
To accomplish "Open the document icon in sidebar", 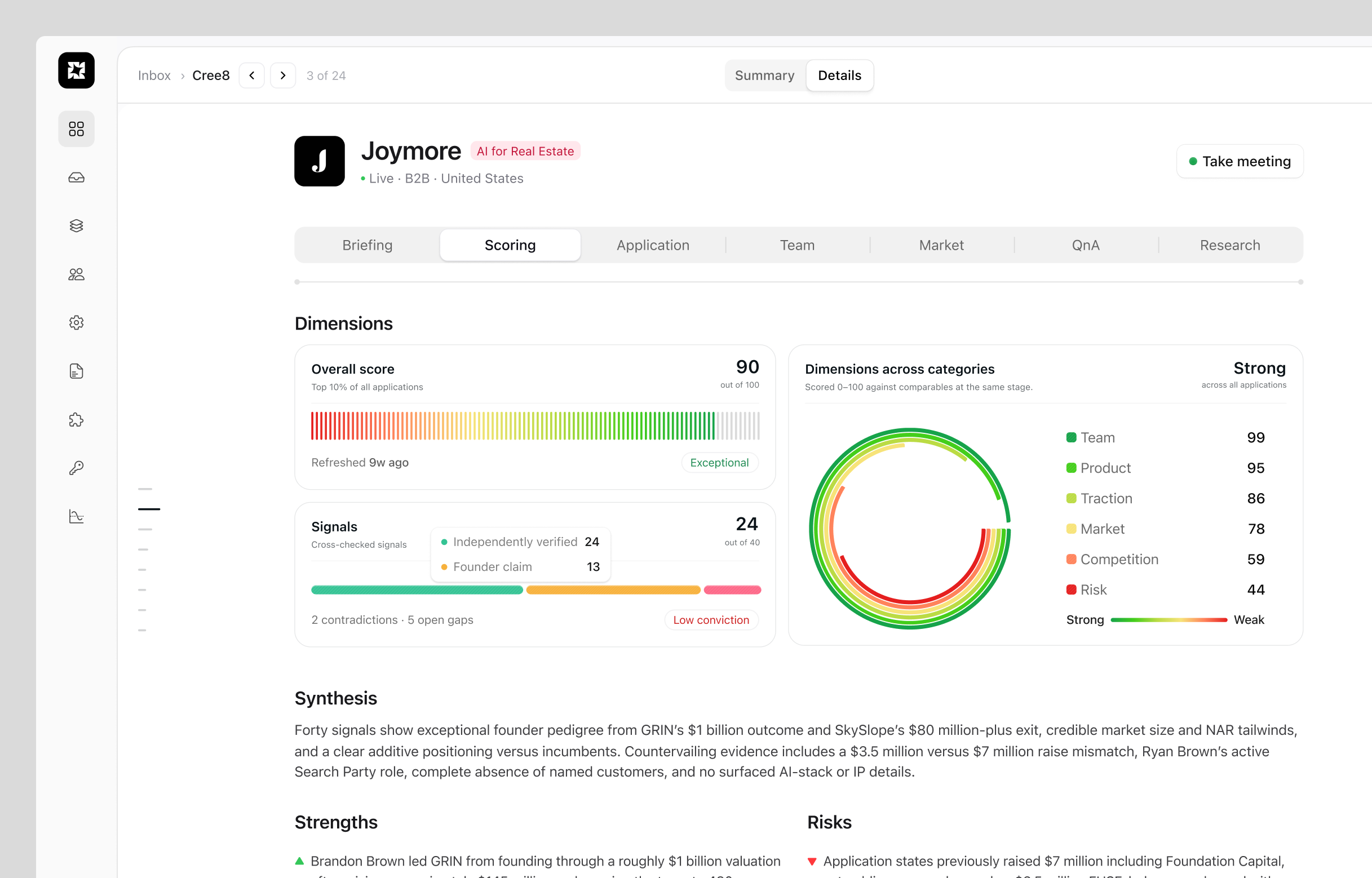I will click(77, 371).
